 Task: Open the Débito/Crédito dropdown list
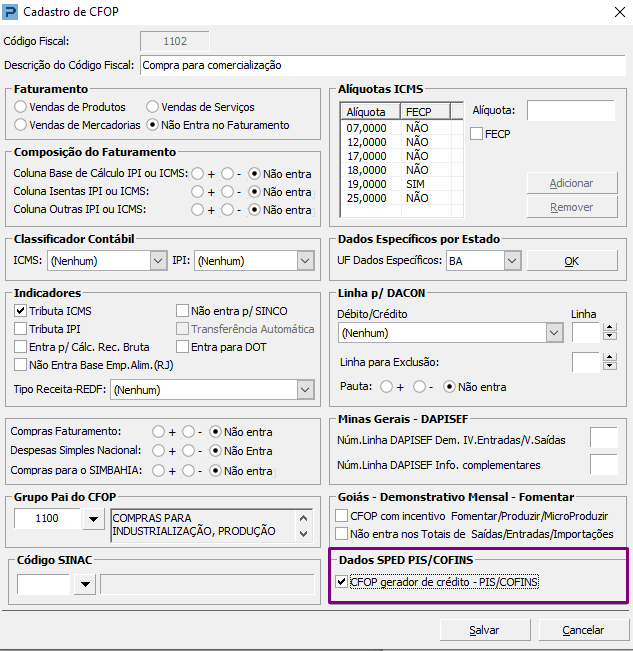click(x=554, y=333)
